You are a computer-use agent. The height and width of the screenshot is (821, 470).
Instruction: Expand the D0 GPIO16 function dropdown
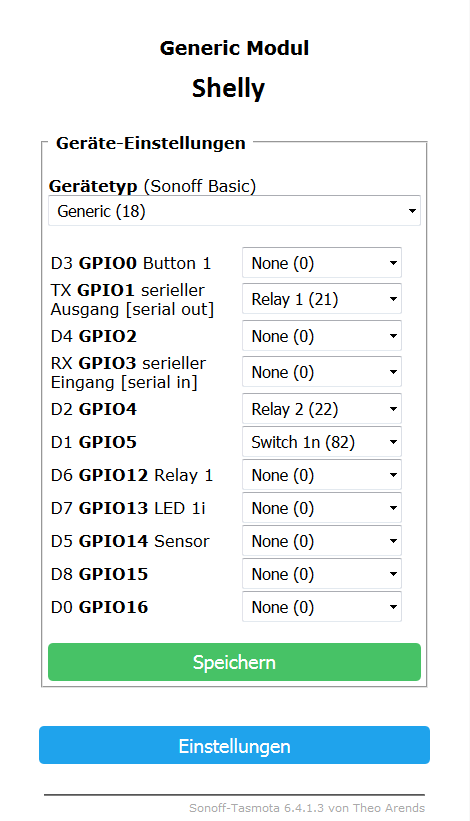[x=322, y=607]
